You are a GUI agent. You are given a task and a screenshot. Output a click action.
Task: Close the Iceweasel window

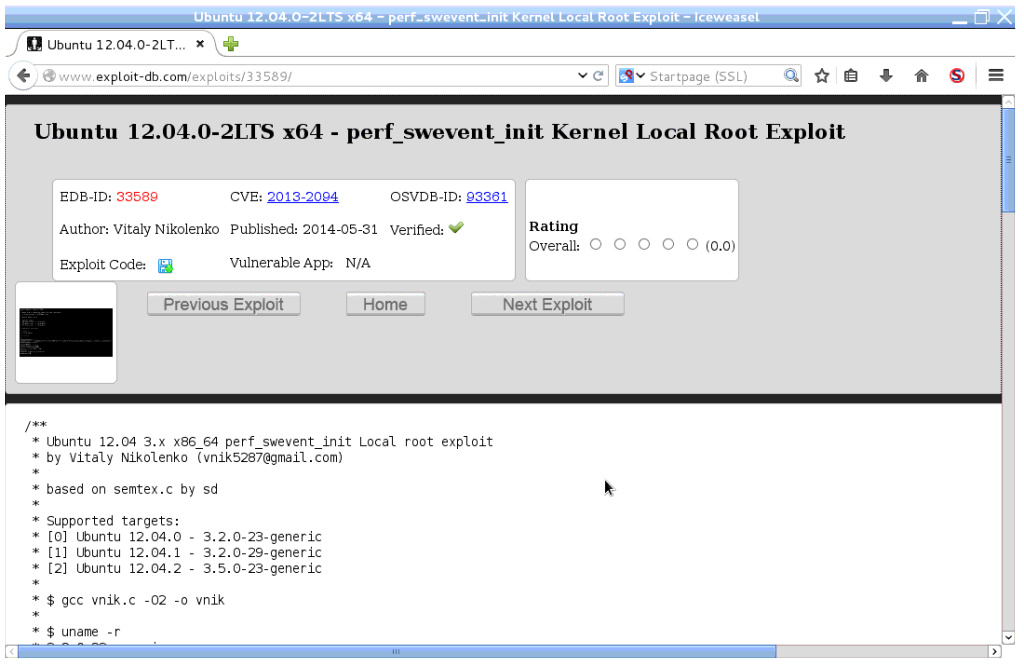(1004, 17)
